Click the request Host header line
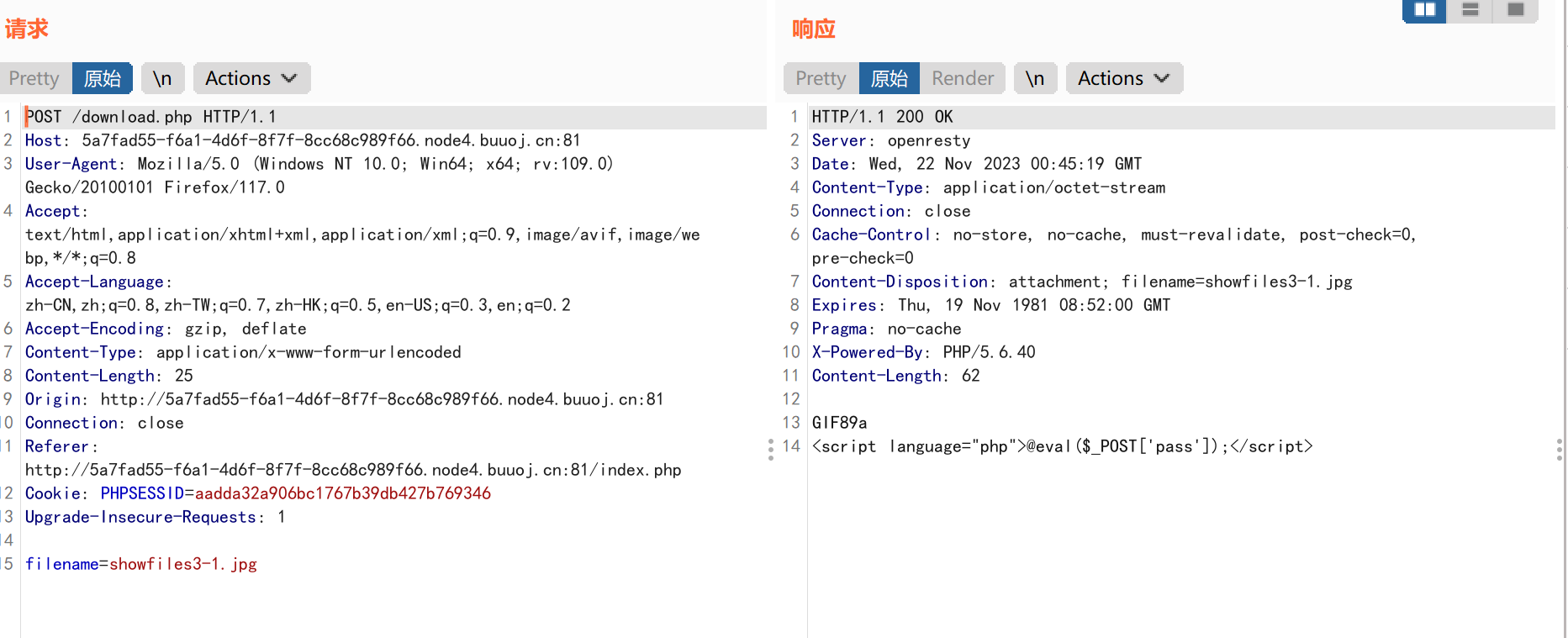Image resolution: width=1568 pixels, height=638 pixels. (x=303, y=140)
